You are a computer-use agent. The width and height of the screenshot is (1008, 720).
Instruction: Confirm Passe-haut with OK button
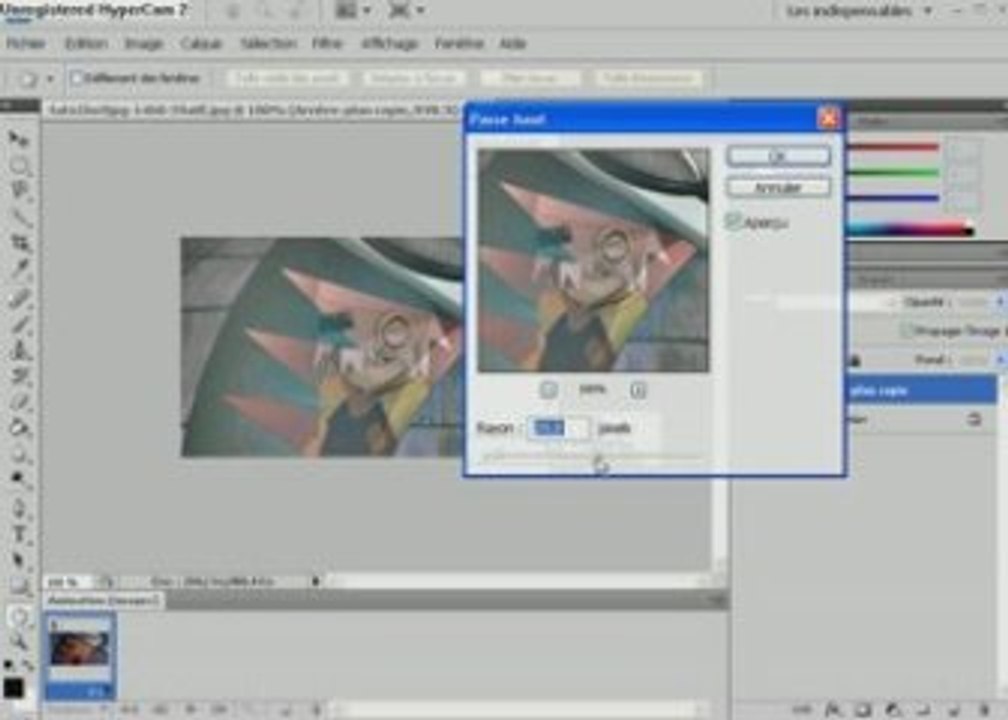click(778, 156)
